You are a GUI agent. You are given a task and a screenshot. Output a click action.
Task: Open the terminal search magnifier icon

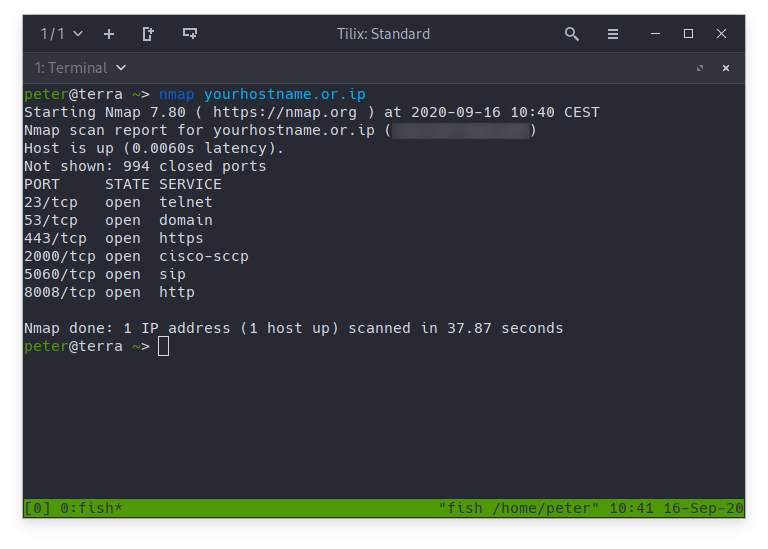click(572, 34)
